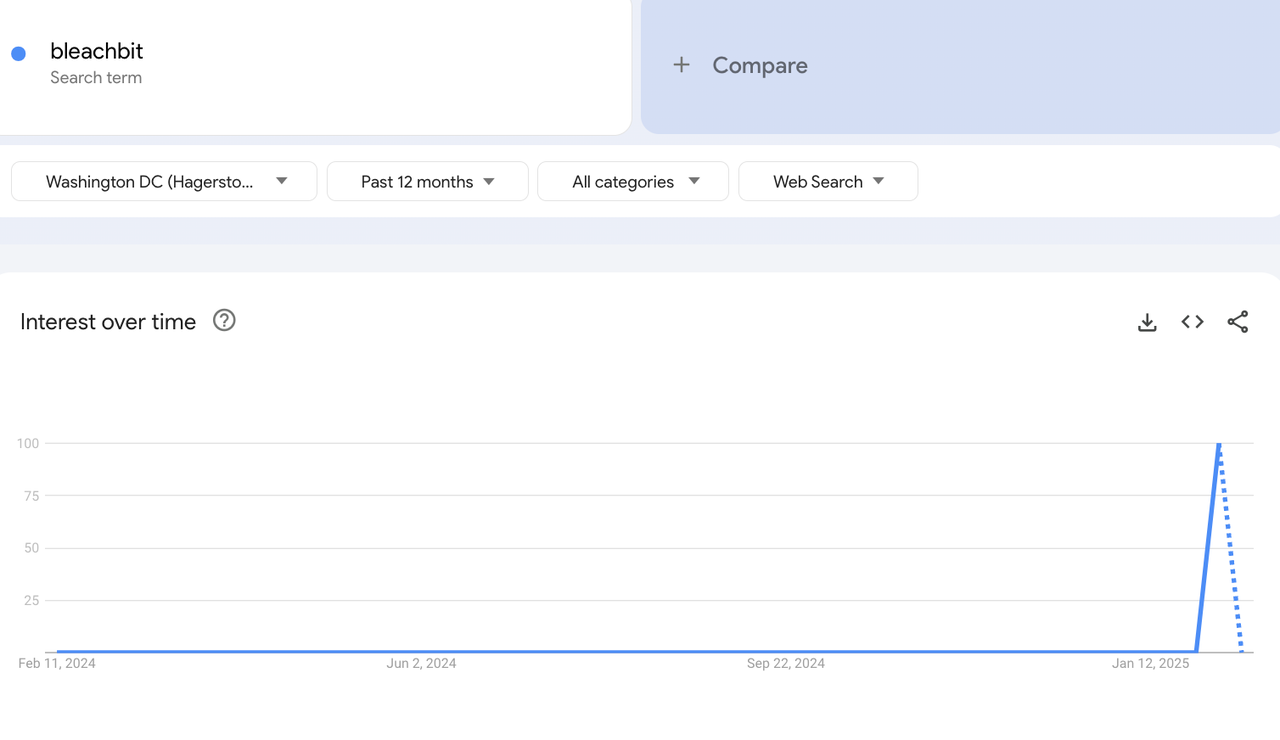Add a comparison term with Compare

[960, 66]
